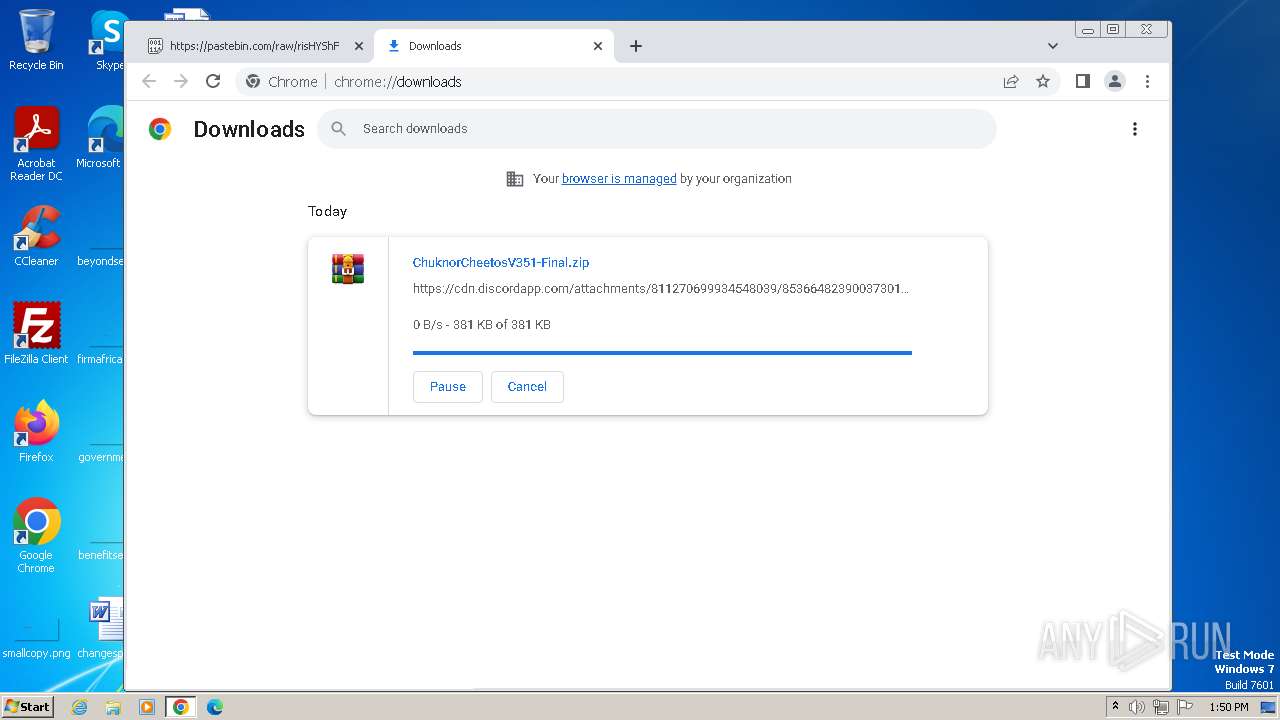1280x720 pixels.
Task: Select the Firefox desktop shortcut
Action: [36, 432]
